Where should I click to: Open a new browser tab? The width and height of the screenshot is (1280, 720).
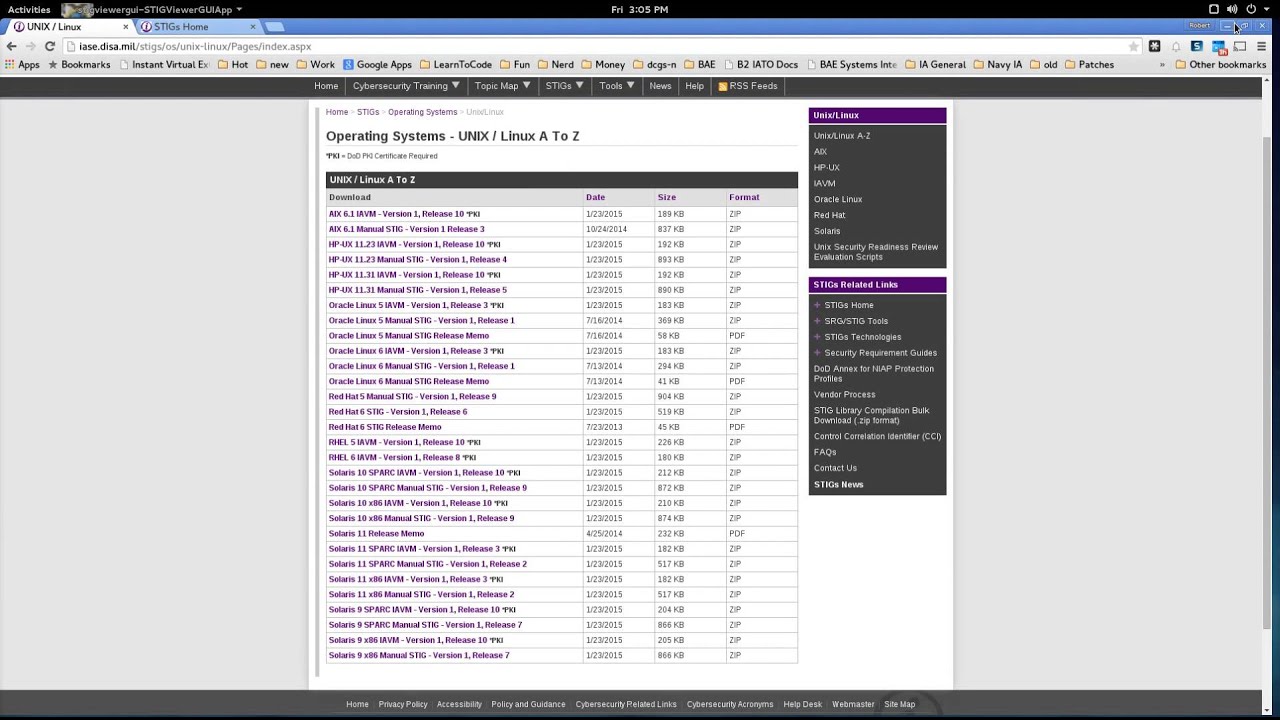click(x=275, y=27)
